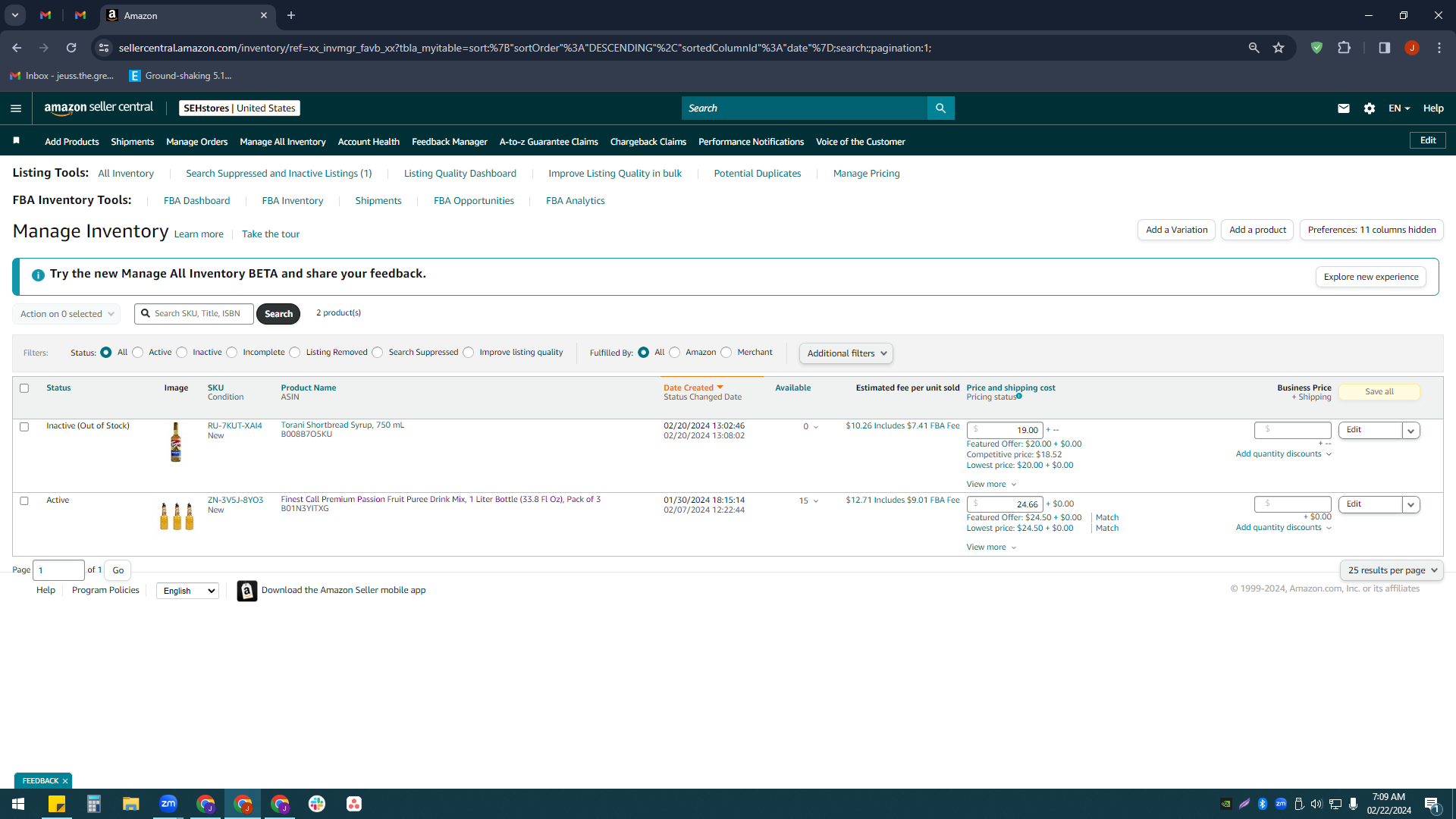Click the zoom magnifier icon in address bar

pos(1254,48)
